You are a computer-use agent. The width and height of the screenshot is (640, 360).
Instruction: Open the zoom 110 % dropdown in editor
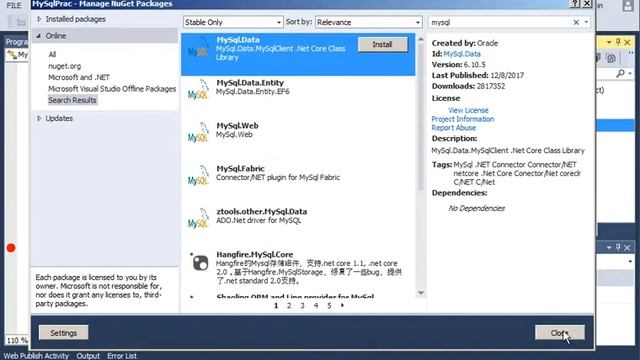[17, 340]
